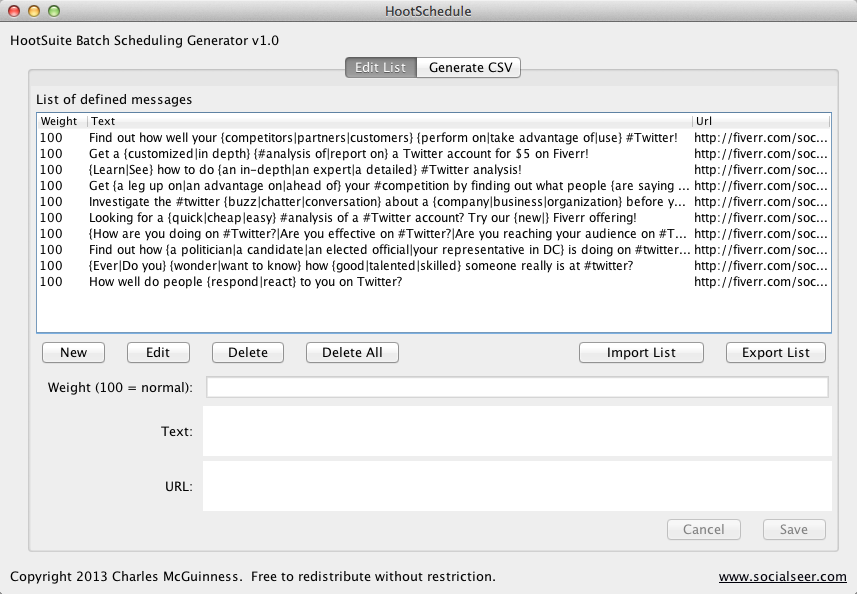
Task: Select row 'Find out how well your {competitors'
Action: [x=433, y=138]
